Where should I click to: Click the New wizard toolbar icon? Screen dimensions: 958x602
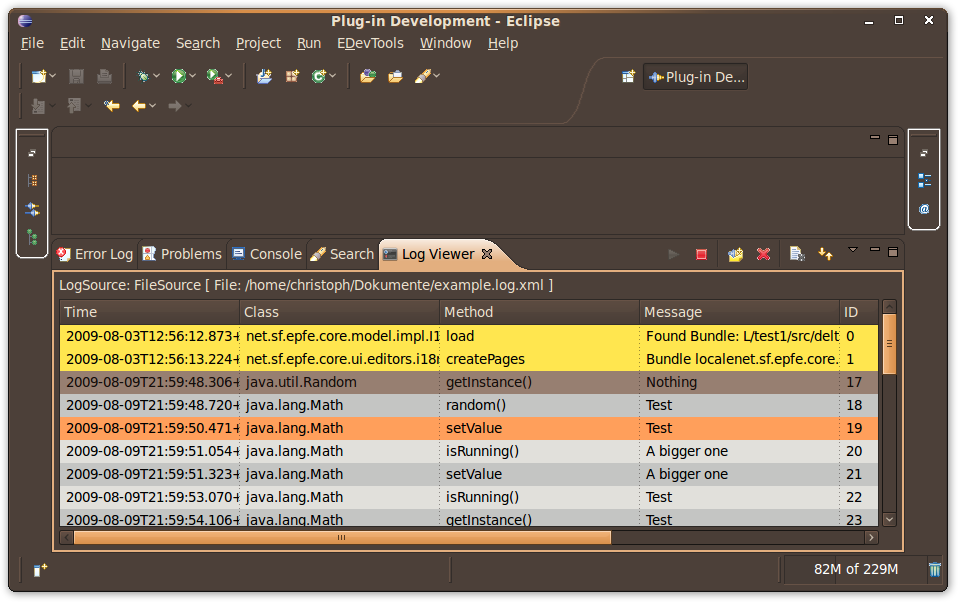39,76
